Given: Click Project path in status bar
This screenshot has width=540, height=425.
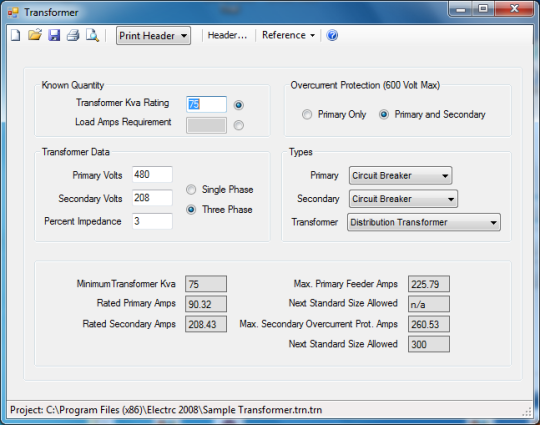Looking at the screenshot, I should click(x=166, y=410).
